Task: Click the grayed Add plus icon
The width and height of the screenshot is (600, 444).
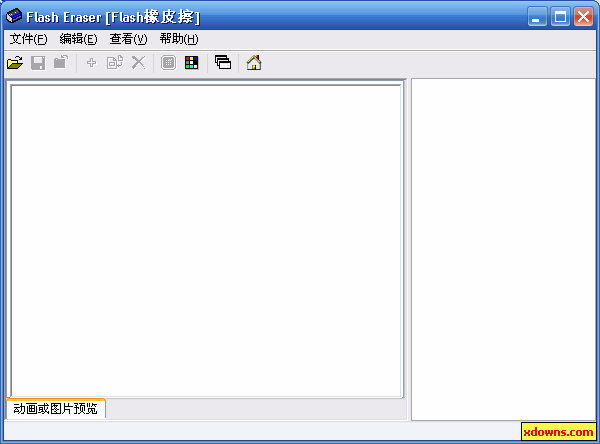Action: pos(91,63)
